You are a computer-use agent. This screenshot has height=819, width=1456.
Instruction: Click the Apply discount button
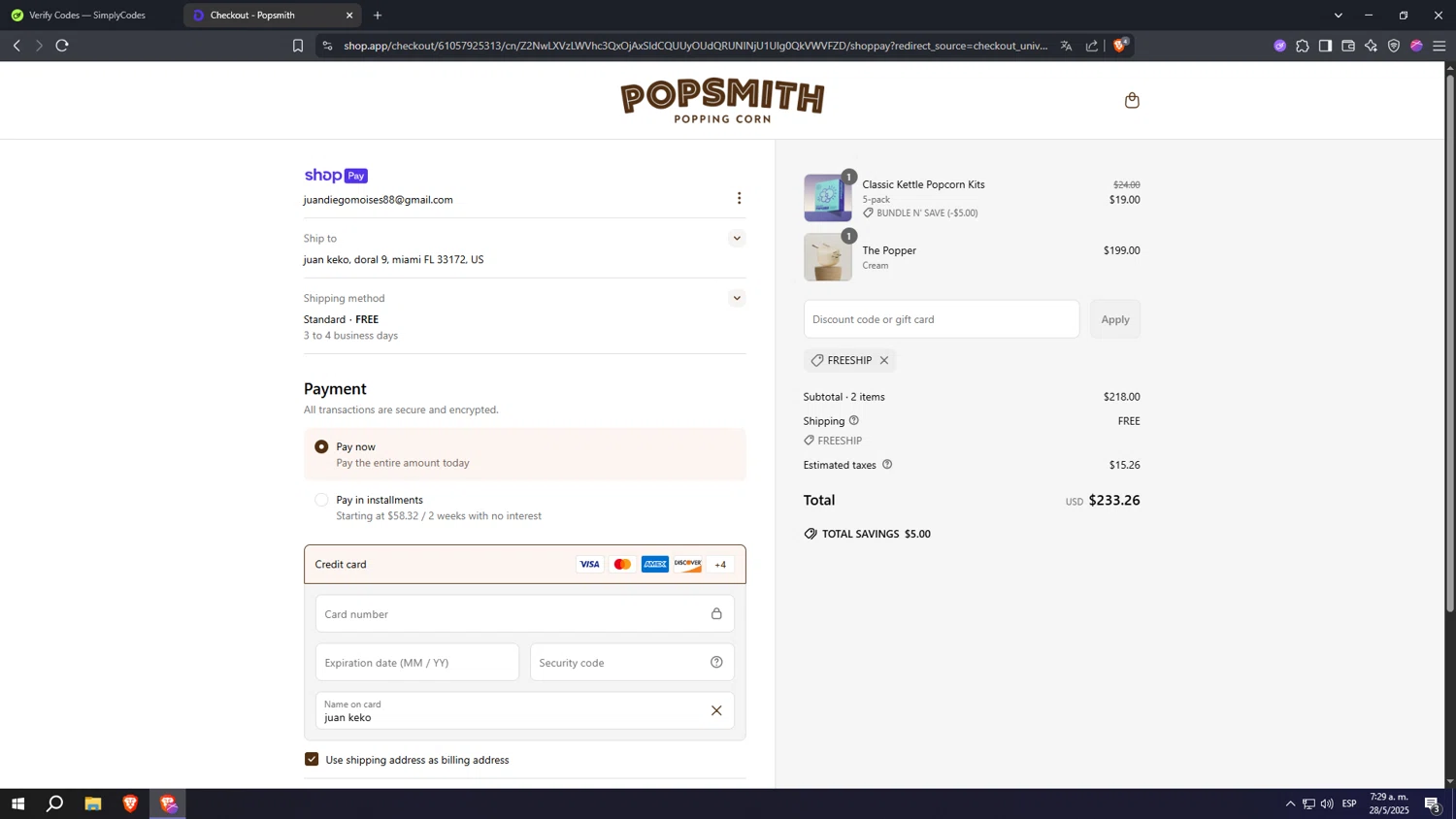click(x=1114, y=319)
